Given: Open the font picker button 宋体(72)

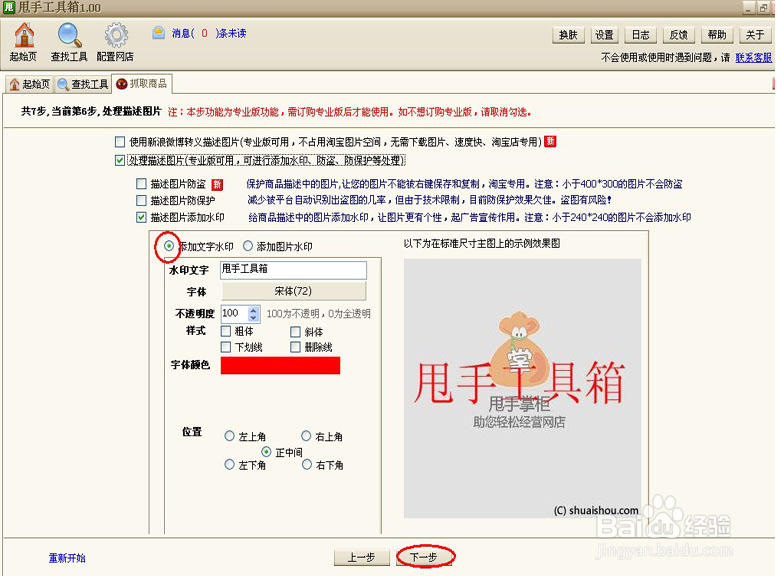Looking at the screenshot, I should (x=293, y=291).
